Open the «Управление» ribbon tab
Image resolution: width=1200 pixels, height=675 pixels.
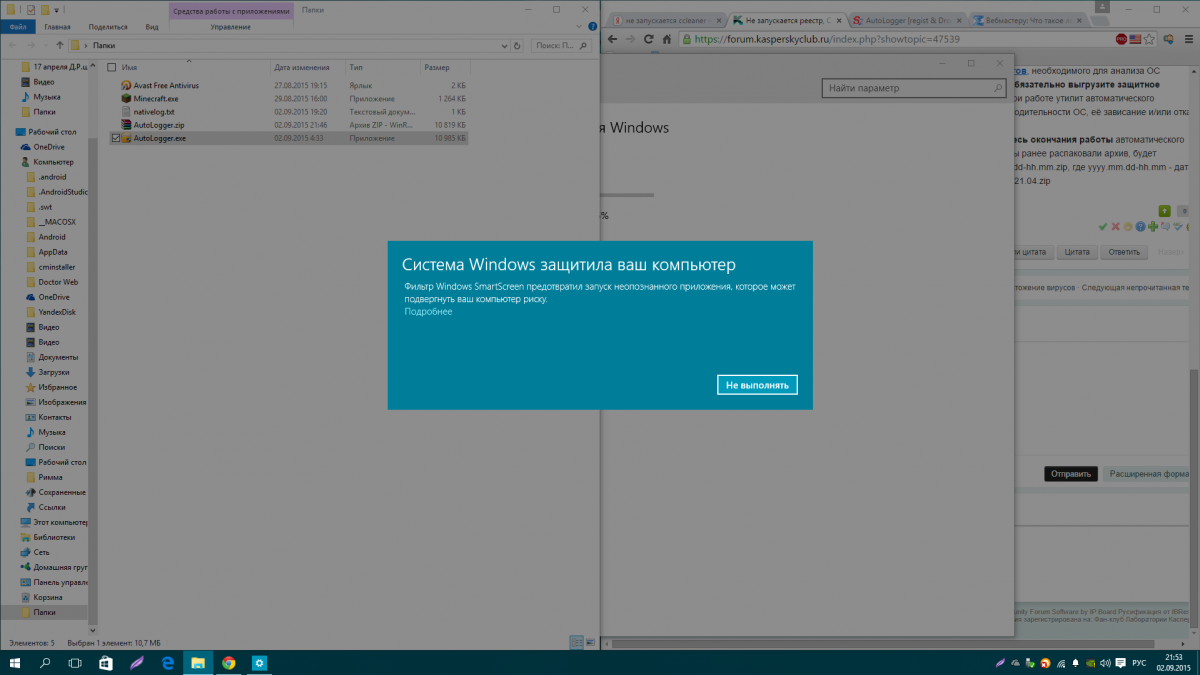click(230, 27)
